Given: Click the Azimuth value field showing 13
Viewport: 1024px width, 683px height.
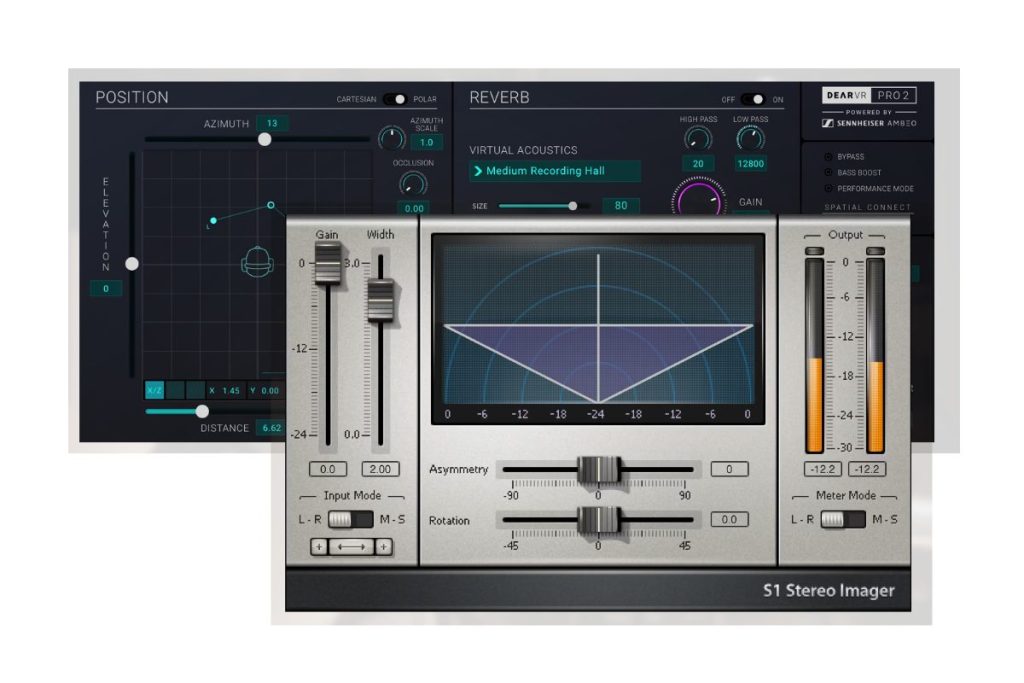Looking at the screenshot, I should pyautogui.click(x=272, y=123).
